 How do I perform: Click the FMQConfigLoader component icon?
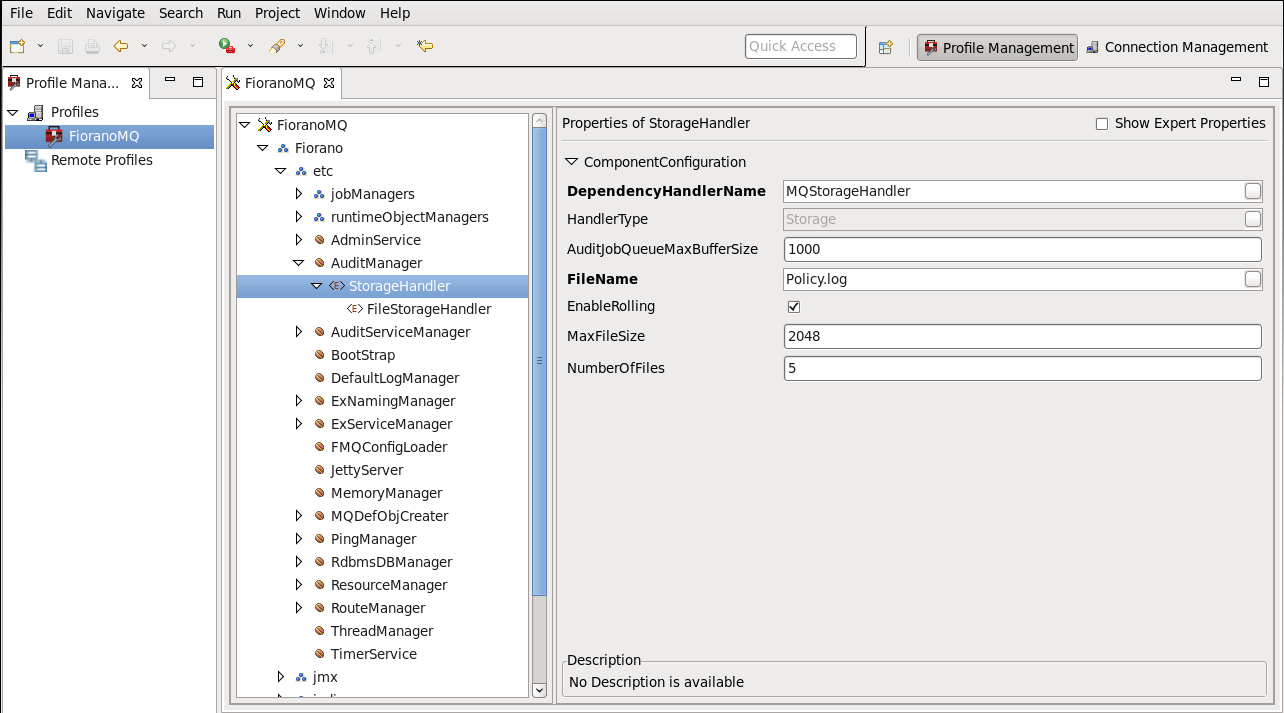pyautogui.click(x=319, y=447)
